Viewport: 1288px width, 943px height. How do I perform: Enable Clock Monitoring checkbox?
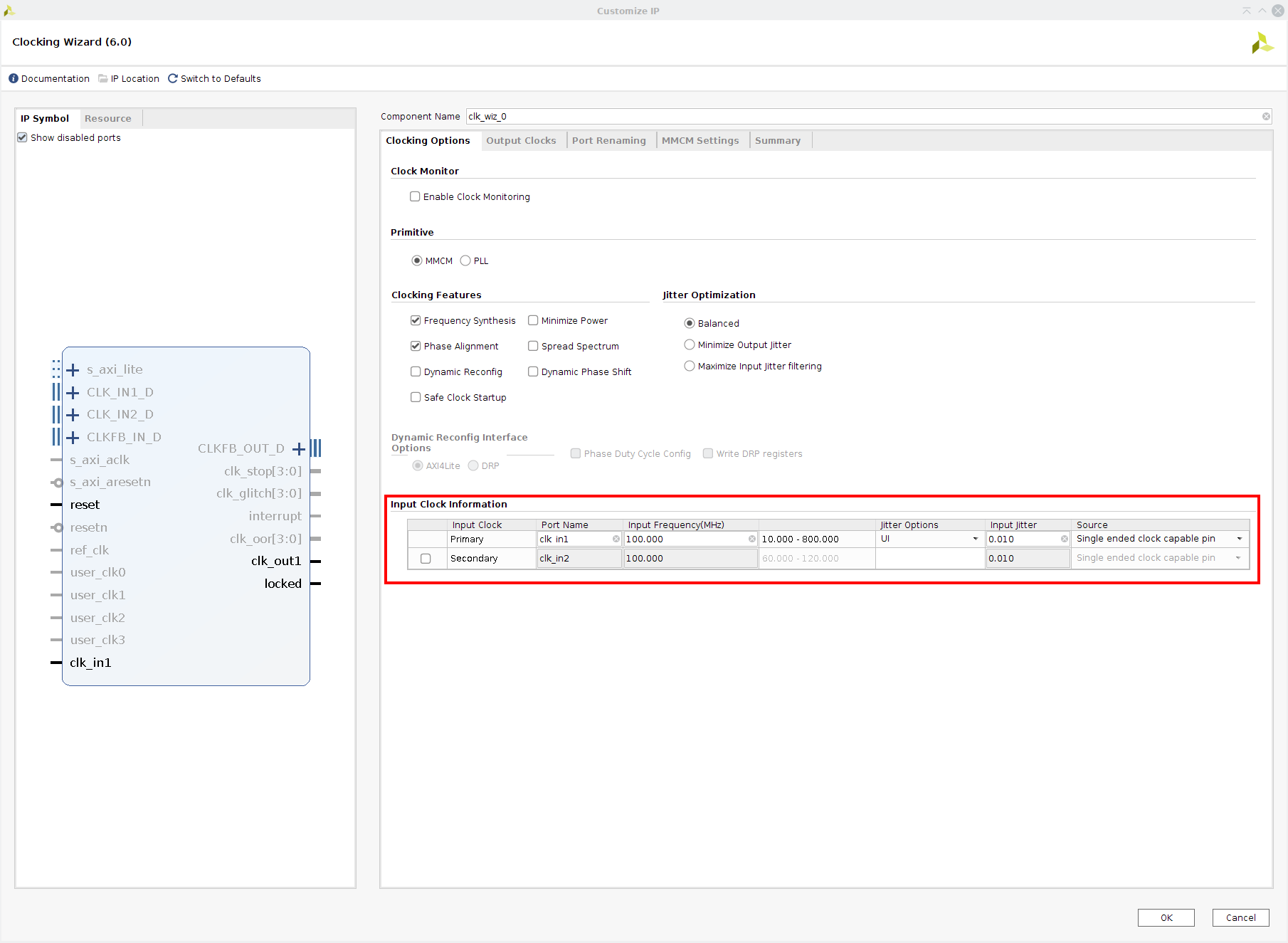415,197
